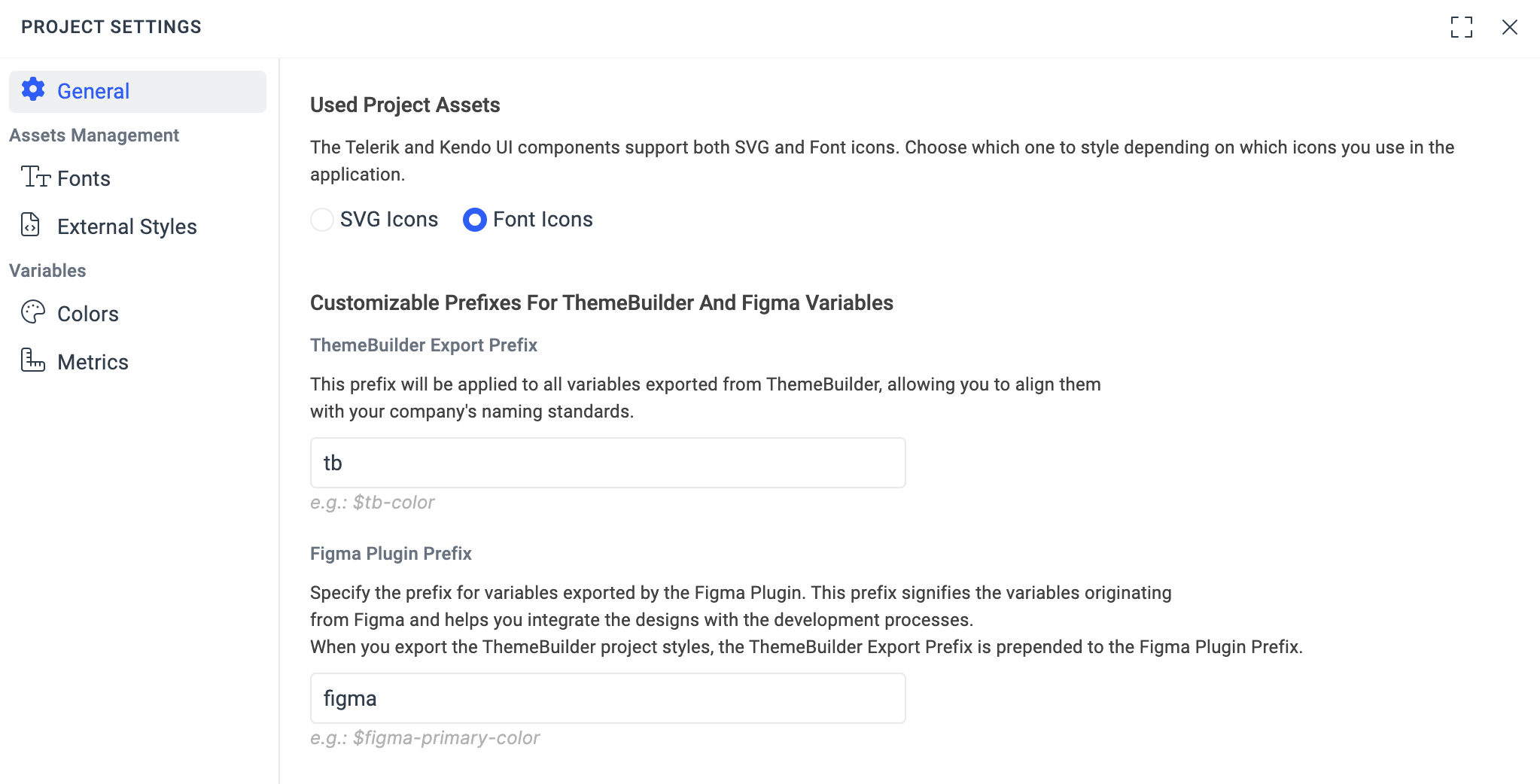Select the Metrics chart icon
This screenshot has height=784, width=1540.
[32, 361]
